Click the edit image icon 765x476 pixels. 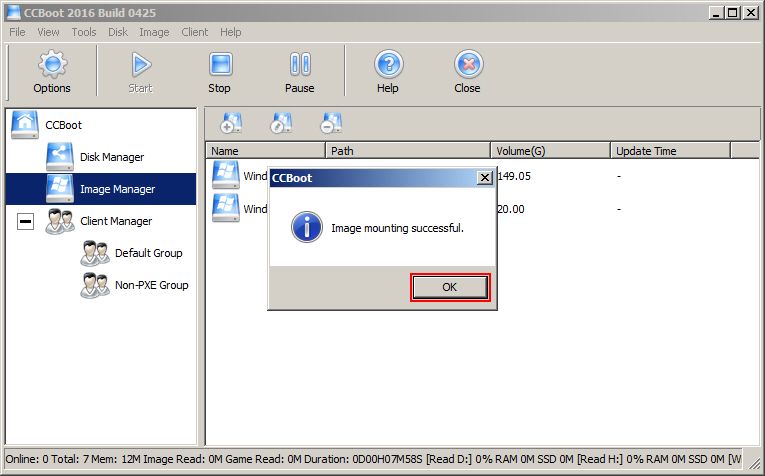281,123
